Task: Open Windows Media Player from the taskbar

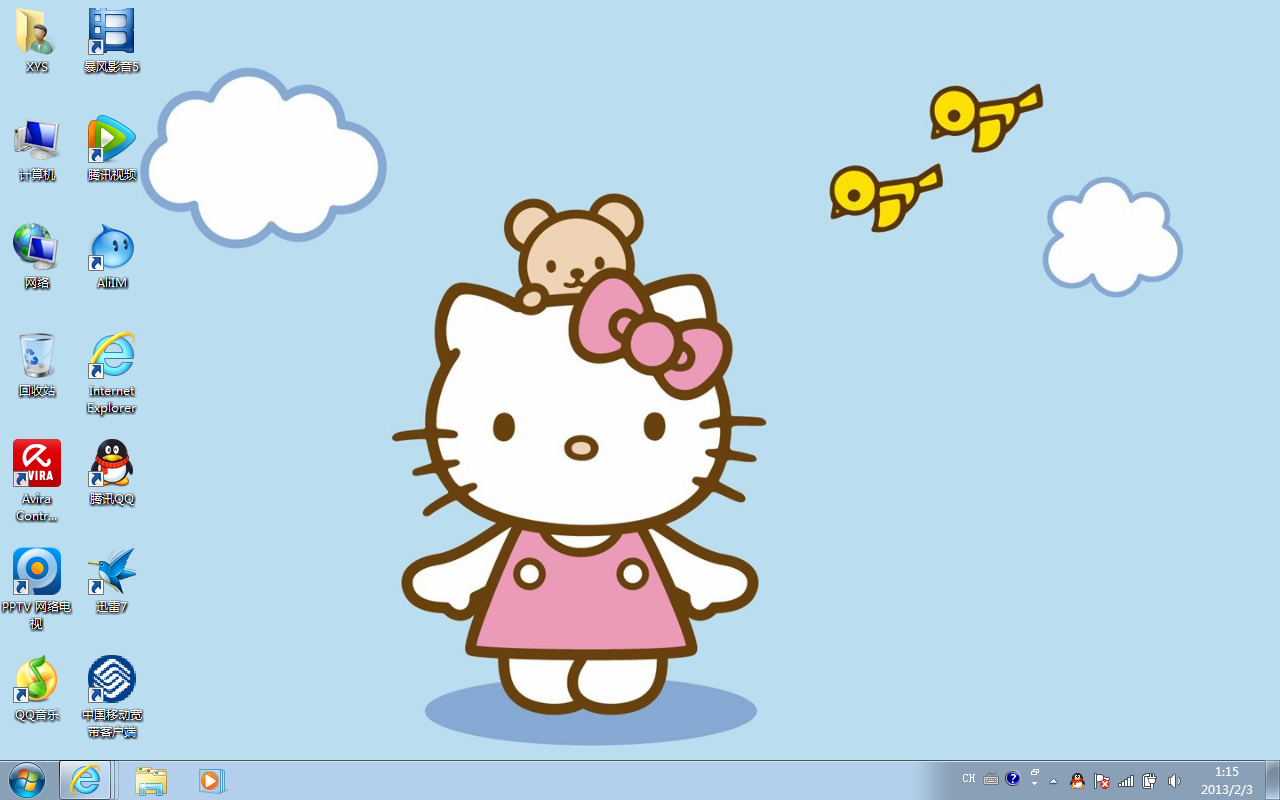Action: tap(211, 780)
